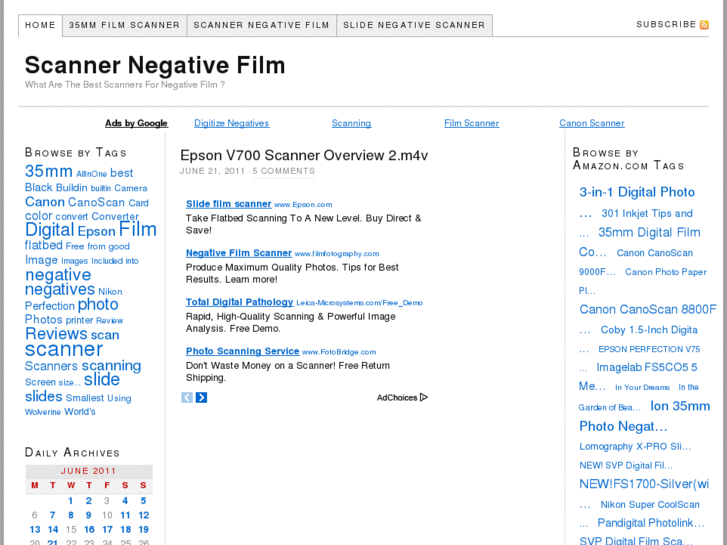This screenshot has height=545, width=727.
Task: Open the Digitize Negatives ad link
Action: click(231, 123)
